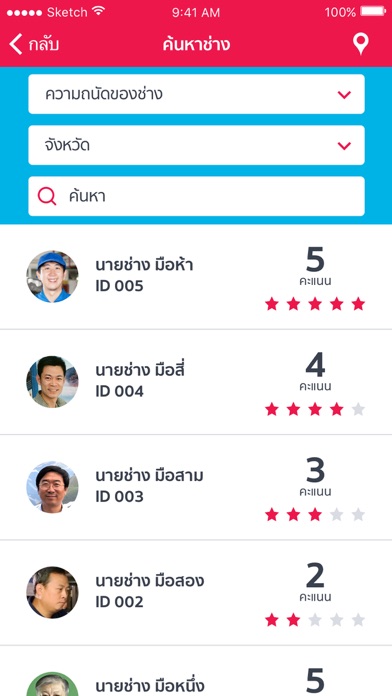Expand the chevron arrow on จังหวัด field
392x696 pixels.
[344, 146]
